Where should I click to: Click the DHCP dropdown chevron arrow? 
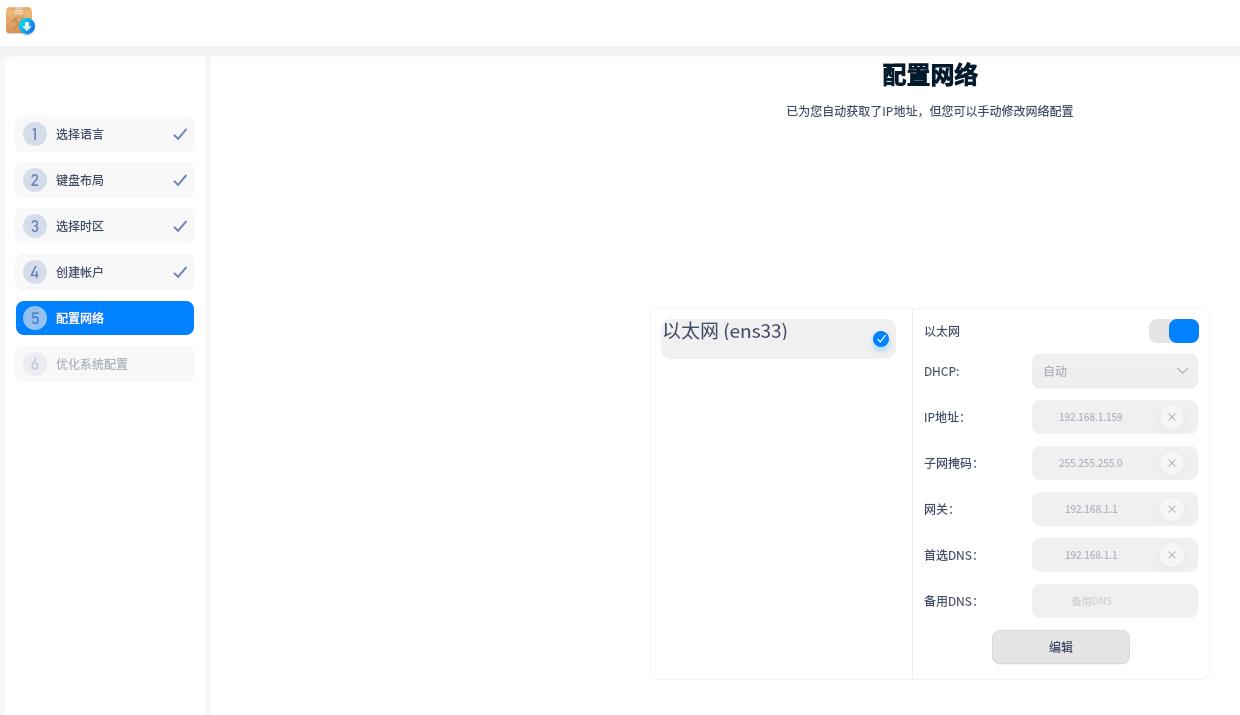click(x=1182, y=371)
